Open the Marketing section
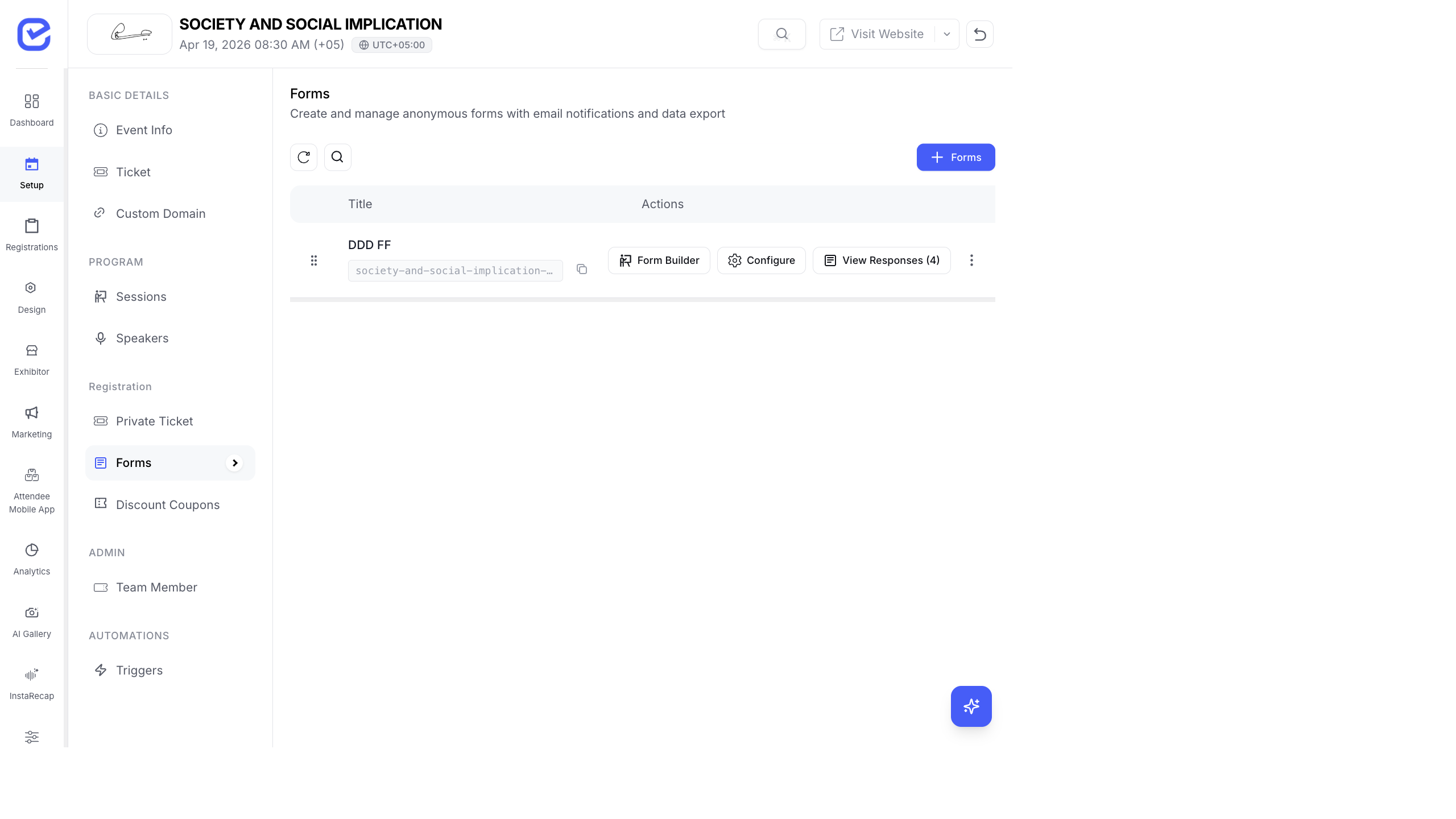The image size is (1456, 819). (31, 421)
